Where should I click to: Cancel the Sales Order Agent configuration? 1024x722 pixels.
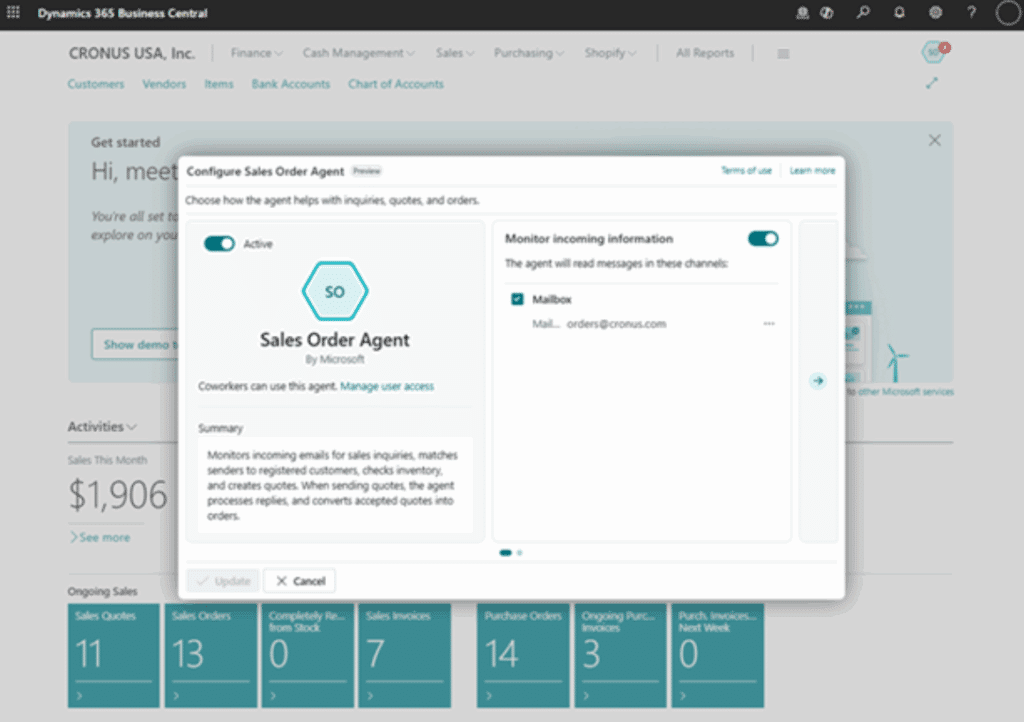(299, 580)
